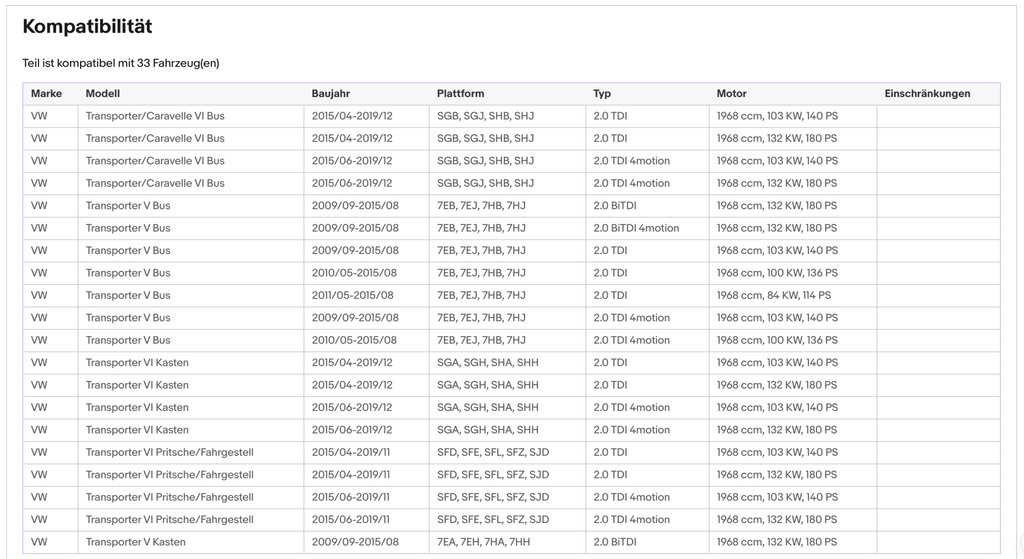This screenshot has height=559, width=1024.
Task: Click the Einschränkungen column header
Action: (x=927, y=93)
